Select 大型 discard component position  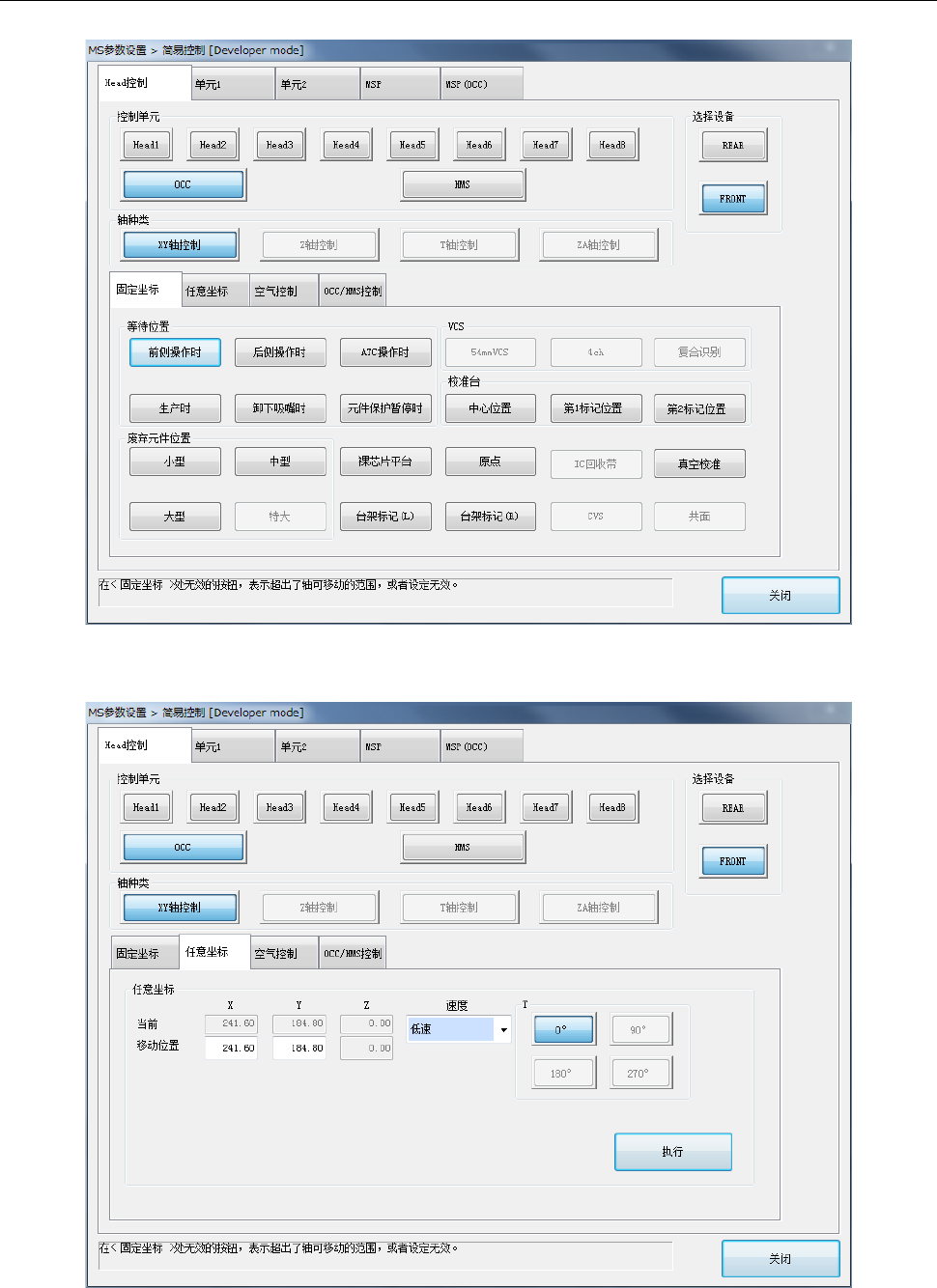point(175,517)
